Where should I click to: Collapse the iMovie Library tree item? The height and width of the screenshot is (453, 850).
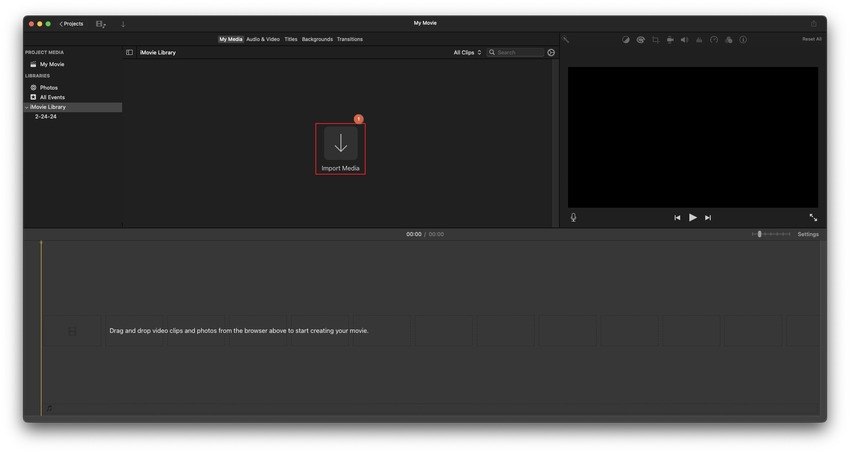27,107
